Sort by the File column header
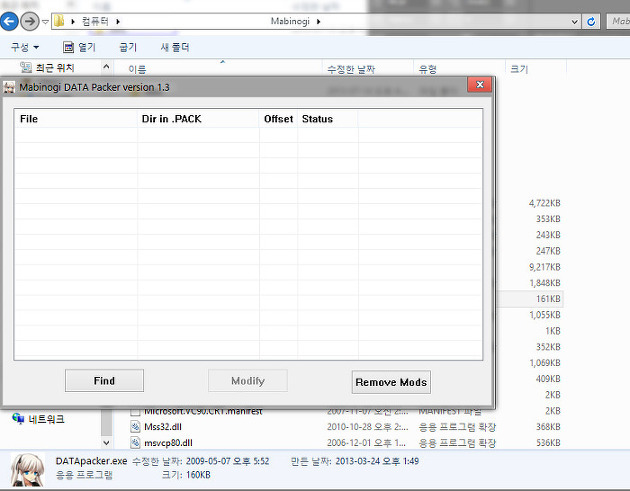This screenshot has width=630, height=491. coord(76,119)
